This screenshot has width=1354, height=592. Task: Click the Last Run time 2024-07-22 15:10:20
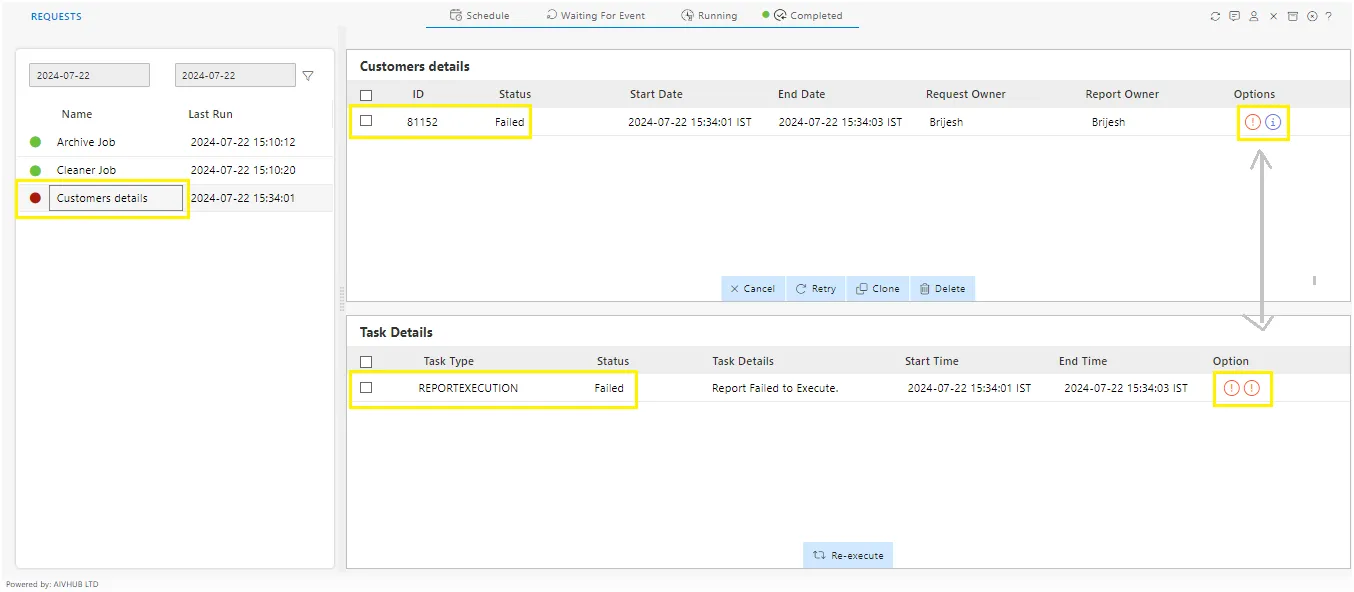(x=243, y=170)
